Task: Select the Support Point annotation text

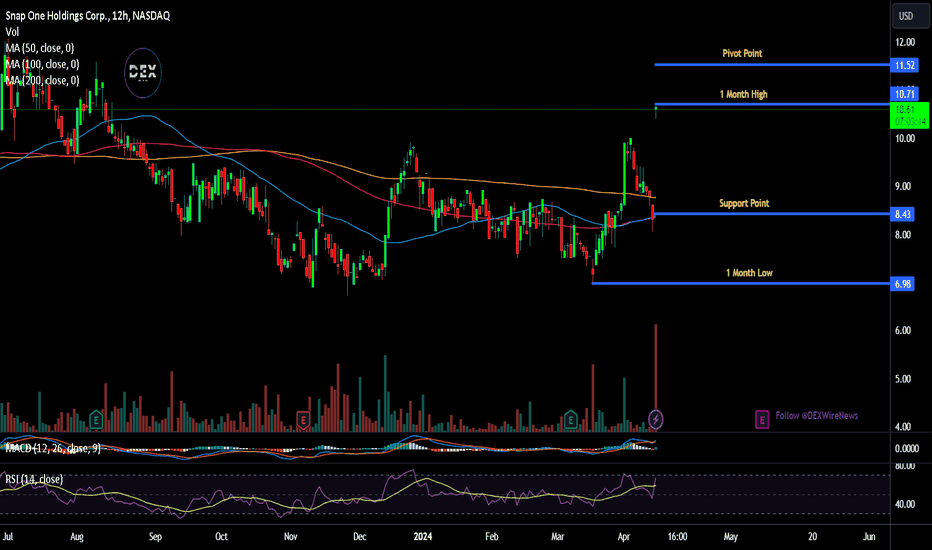Action: (x=744, y=203)
